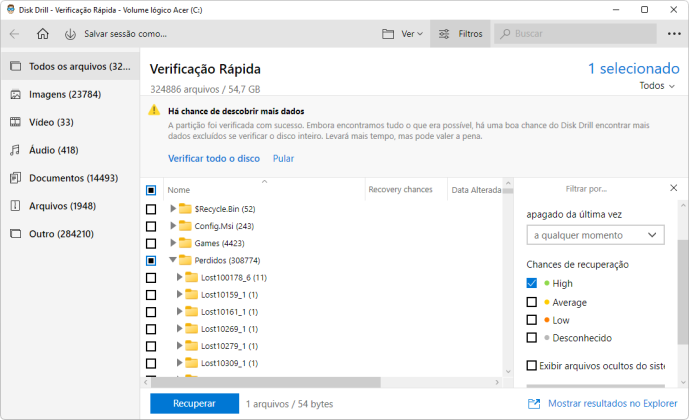Image resolution: width=689 pixels, height=420 pixels.
Task: Open the three-dot more options menu
Action: click(674, 34)
